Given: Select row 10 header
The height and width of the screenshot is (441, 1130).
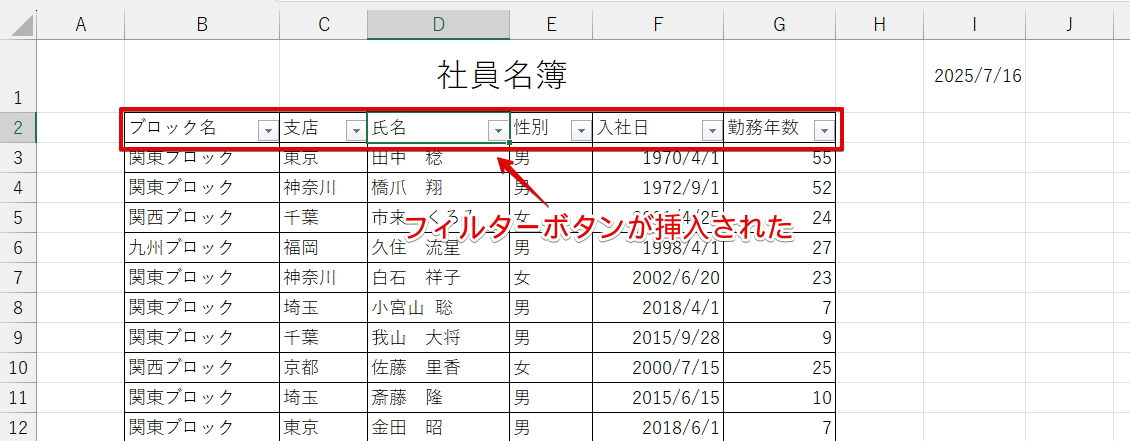Looking at the screenshot, I should (18, 368).
